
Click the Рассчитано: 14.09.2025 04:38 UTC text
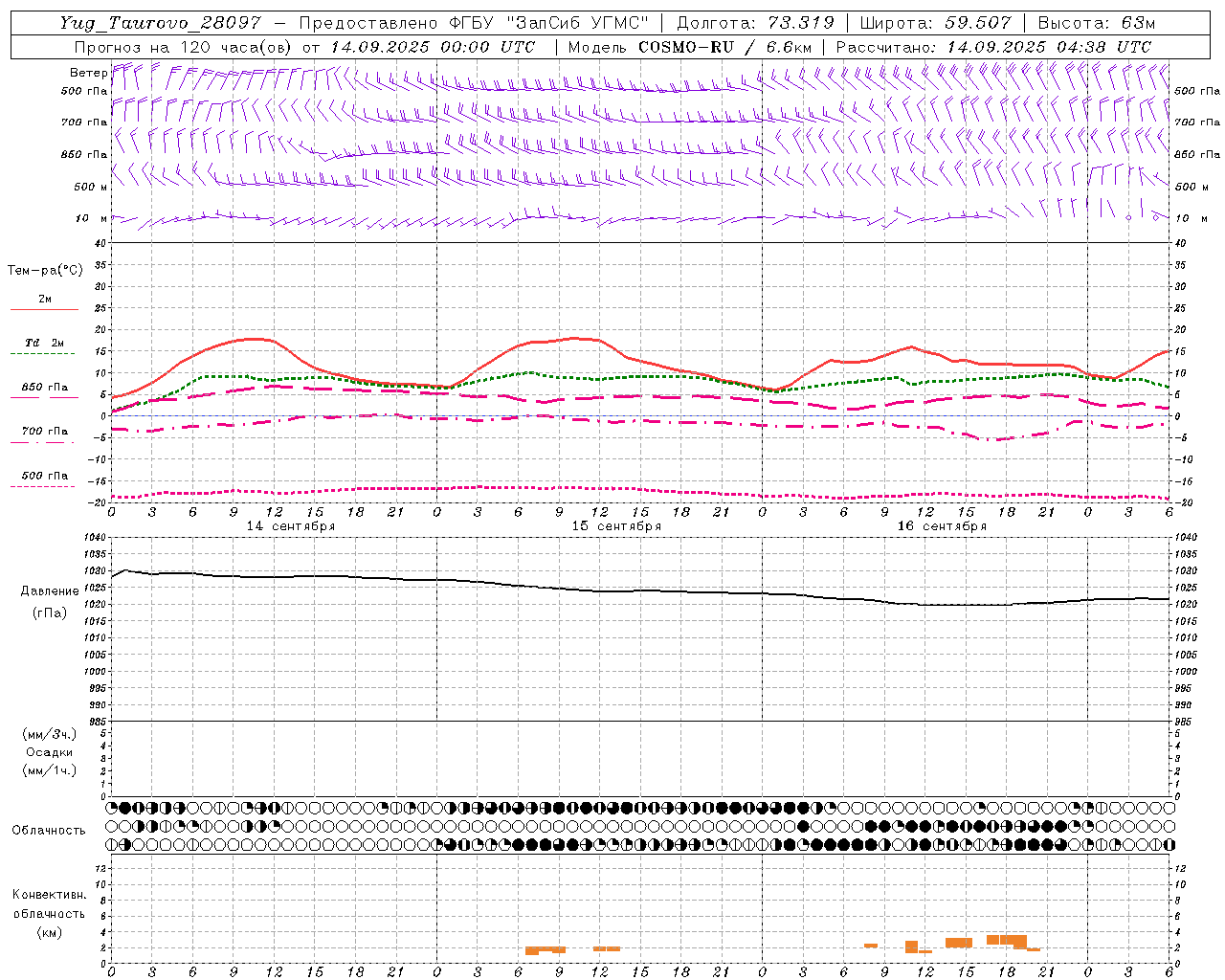tap(992, 47)
